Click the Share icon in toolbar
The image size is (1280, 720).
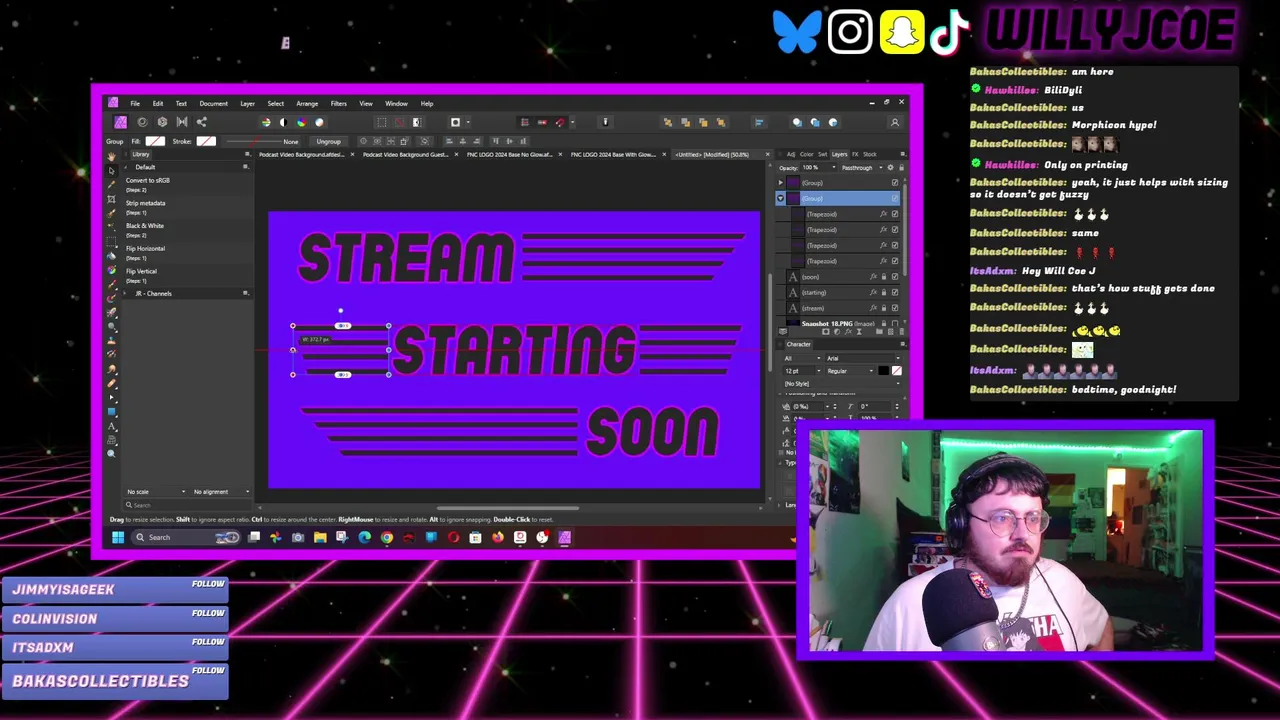coord(201,122)
